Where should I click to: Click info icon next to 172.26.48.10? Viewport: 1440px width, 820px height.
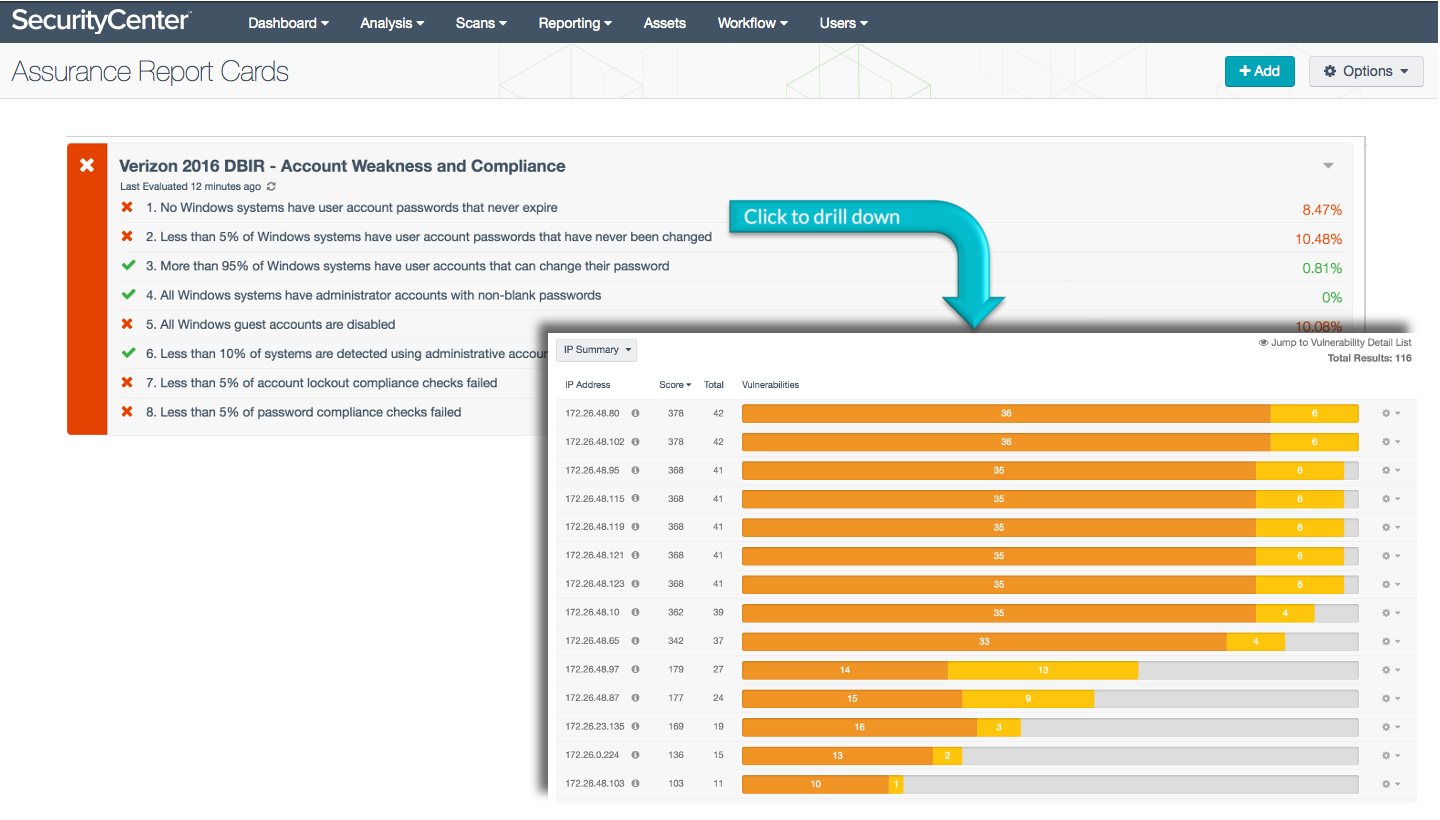pyautogui.click(x=635, y=612)
